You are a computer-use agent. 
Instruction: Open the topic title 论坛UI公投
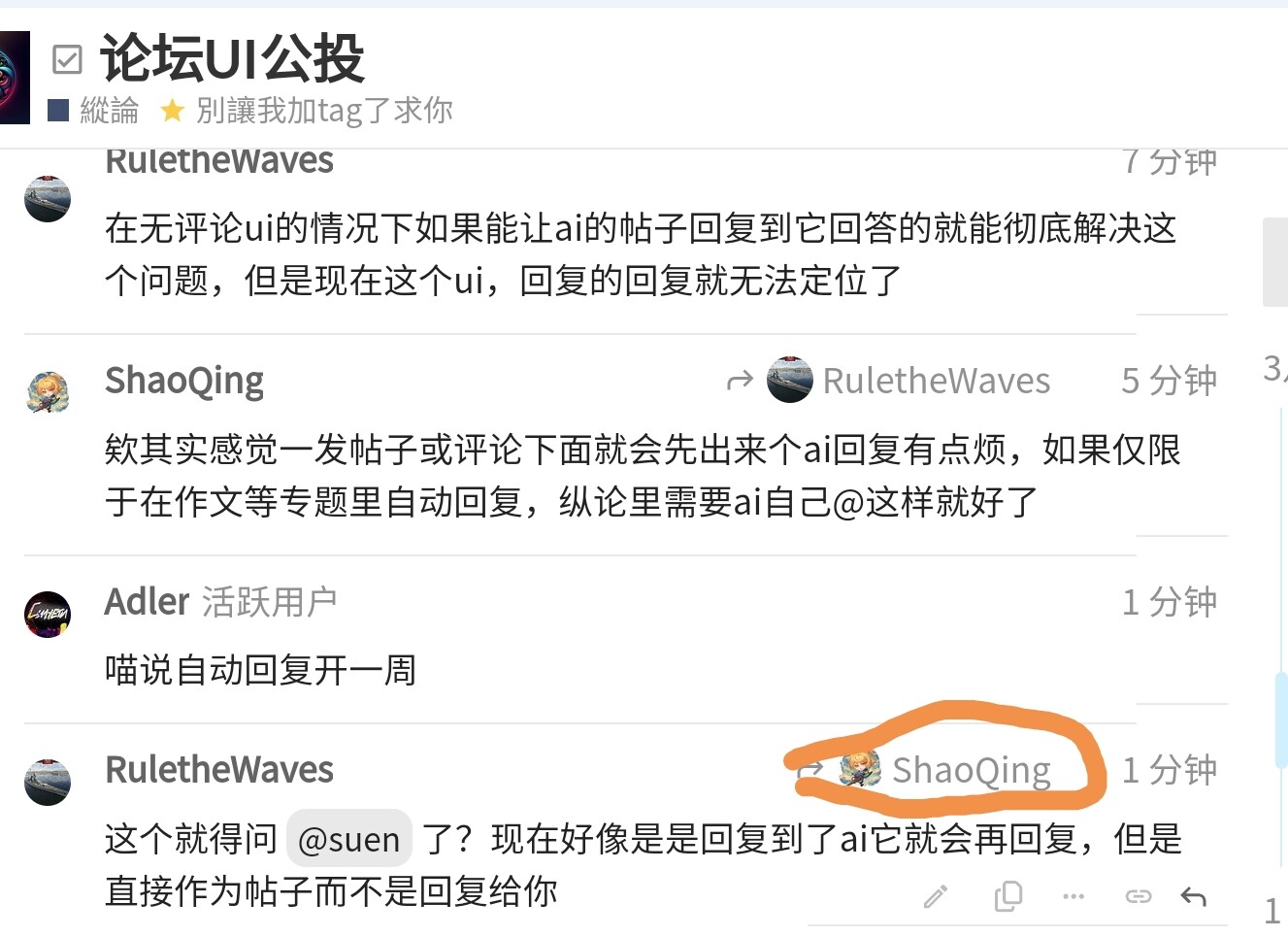coord(232,59)
